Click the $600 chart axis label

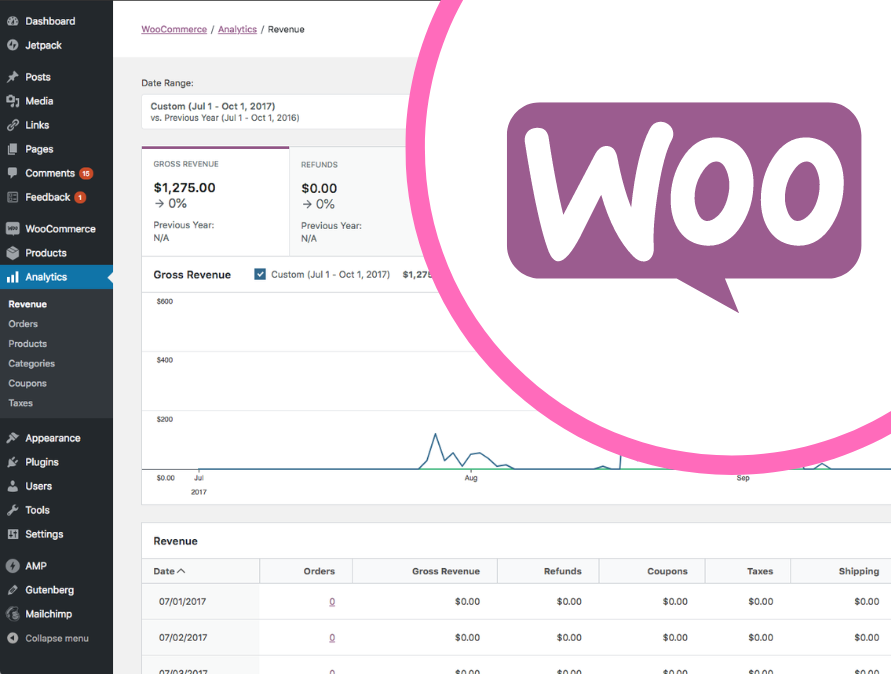[x=165, y=301]
